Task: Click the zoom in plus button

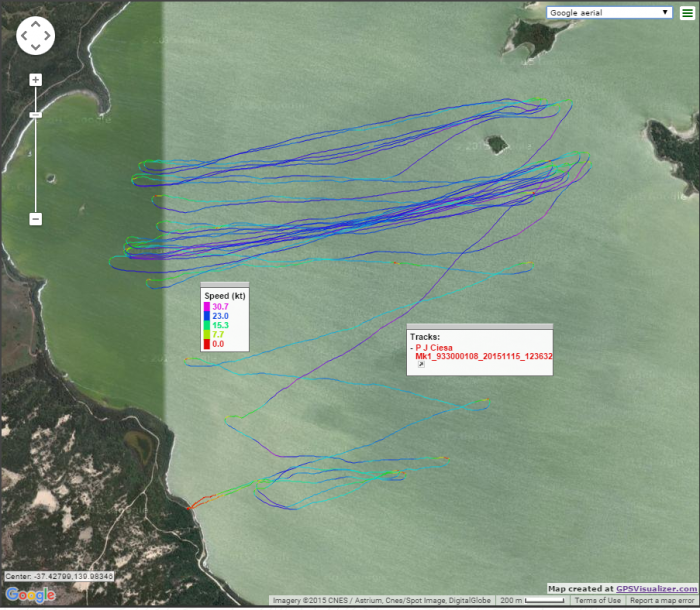Action: (35, 80)
